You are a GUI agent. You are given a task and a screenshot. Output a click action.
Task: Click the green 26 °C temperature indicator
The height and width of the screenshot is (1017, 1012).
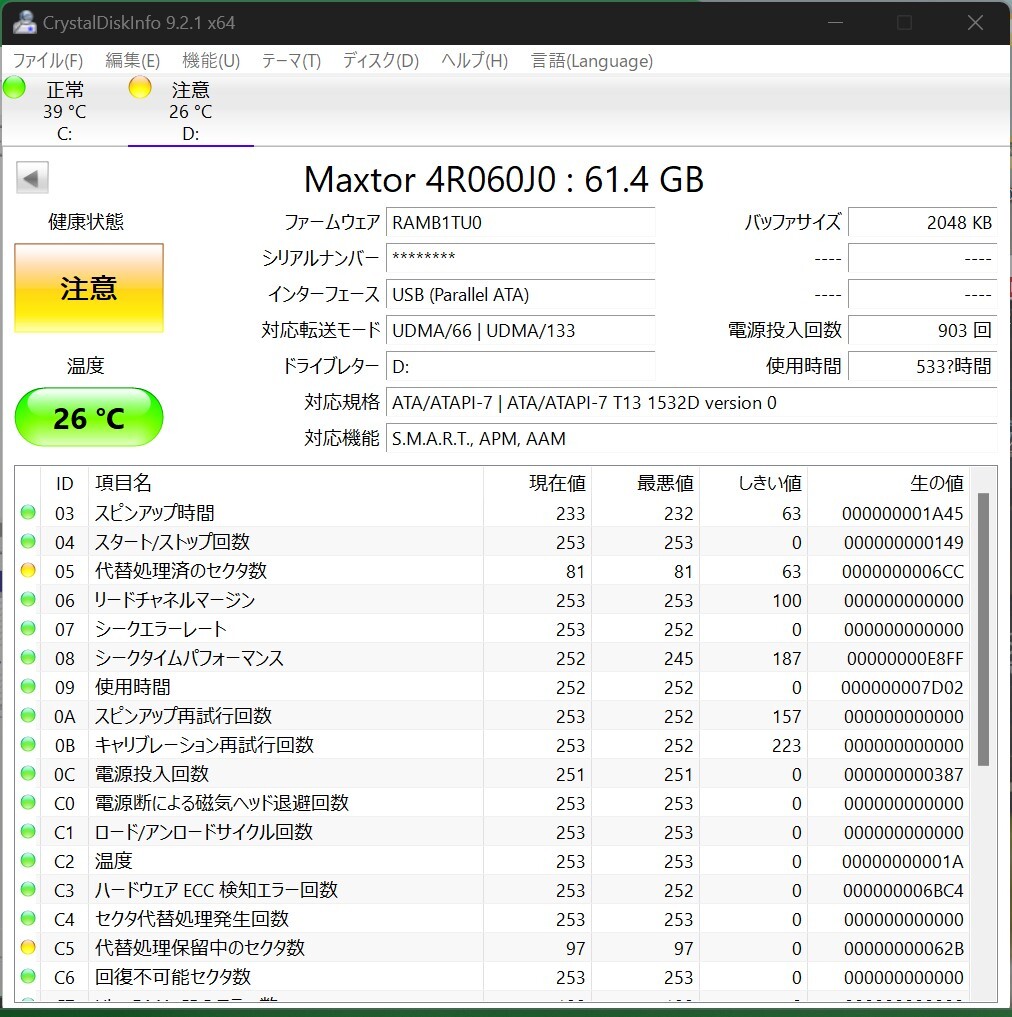coord(88,417)
